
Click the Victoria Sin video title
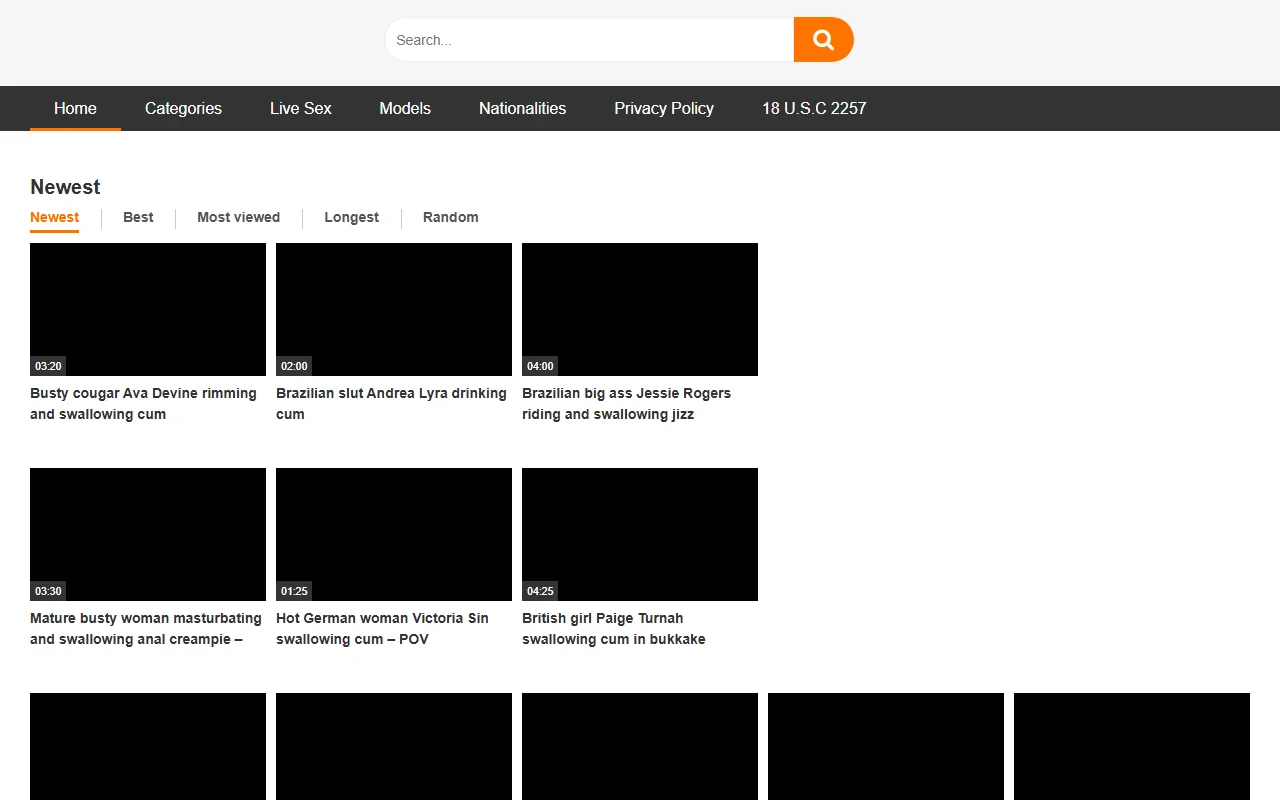[x=383, y=628]
